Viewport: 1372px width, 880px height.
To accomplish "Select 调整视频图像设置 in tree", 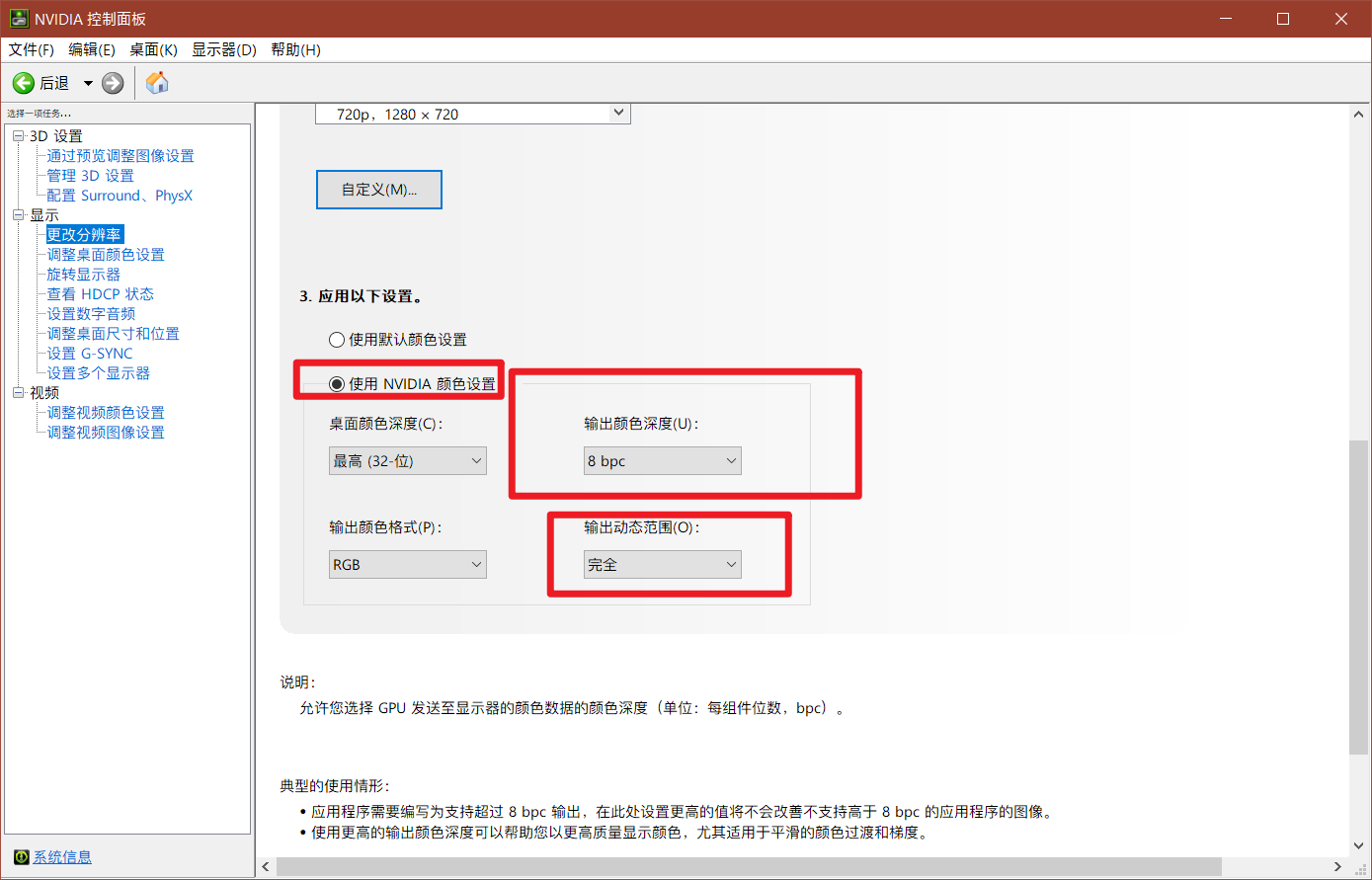I will click(106, 433).
